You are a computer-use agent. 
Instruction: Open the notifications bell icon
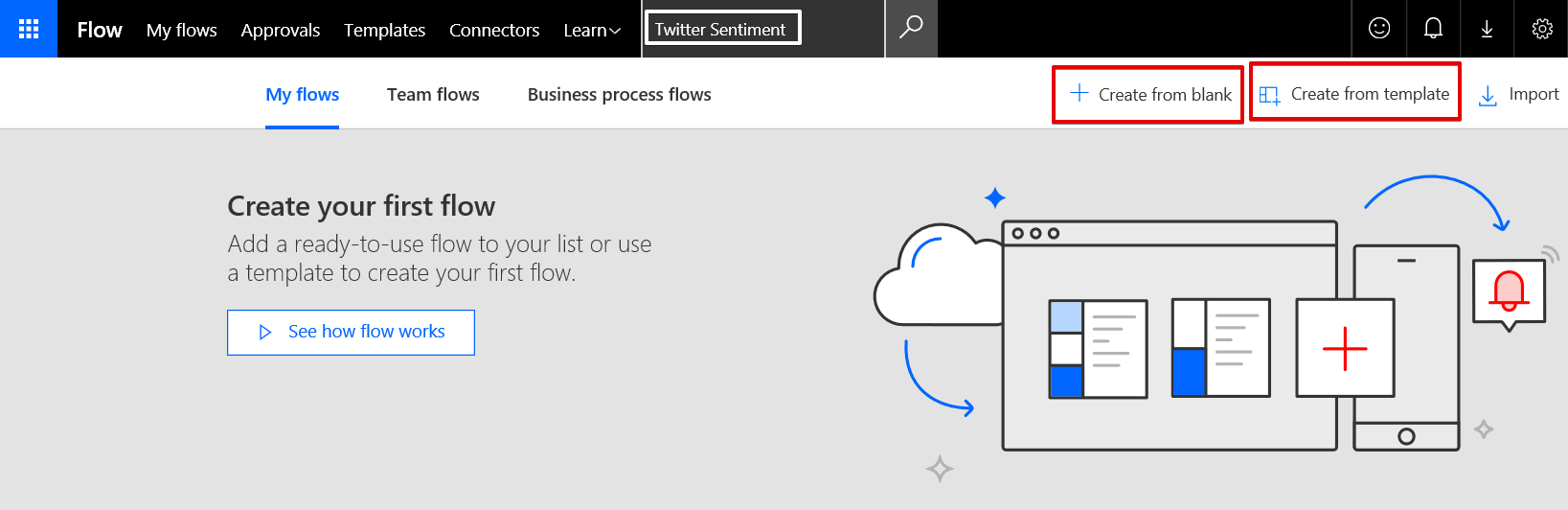(x=1433, y=29)
